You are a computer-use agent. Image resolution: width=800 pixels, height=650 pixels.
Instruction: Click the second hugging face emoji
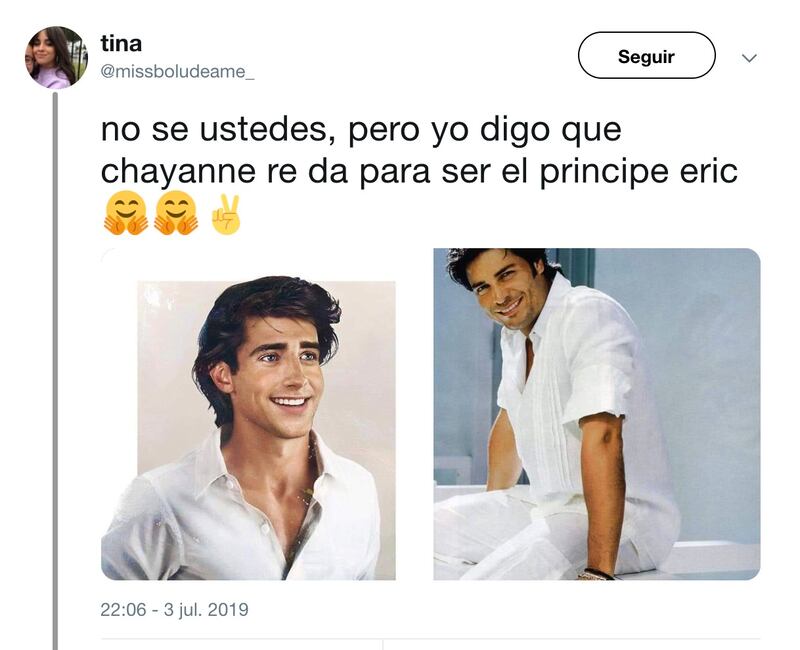(x=176, y=213)
